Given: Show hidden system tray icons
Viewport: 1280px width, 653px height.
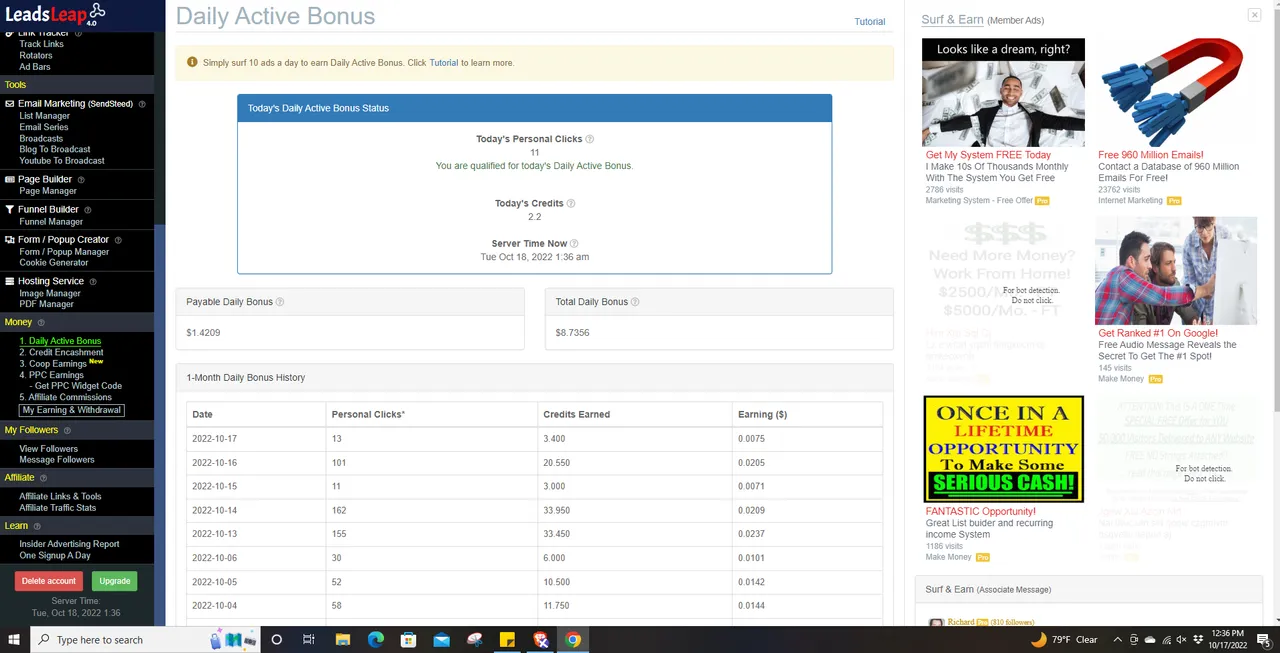Looking at the screenshot, I should coord(1118,640).
